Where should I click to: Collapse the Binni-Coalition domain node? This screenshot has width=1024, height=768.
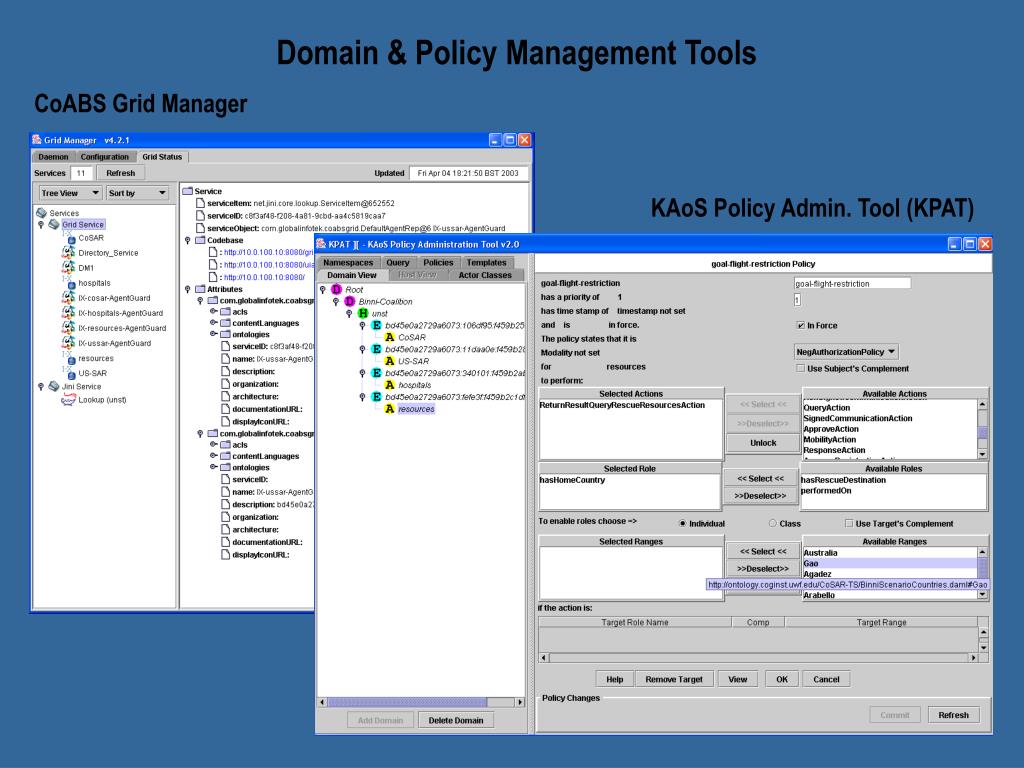[x=336, y=301]
